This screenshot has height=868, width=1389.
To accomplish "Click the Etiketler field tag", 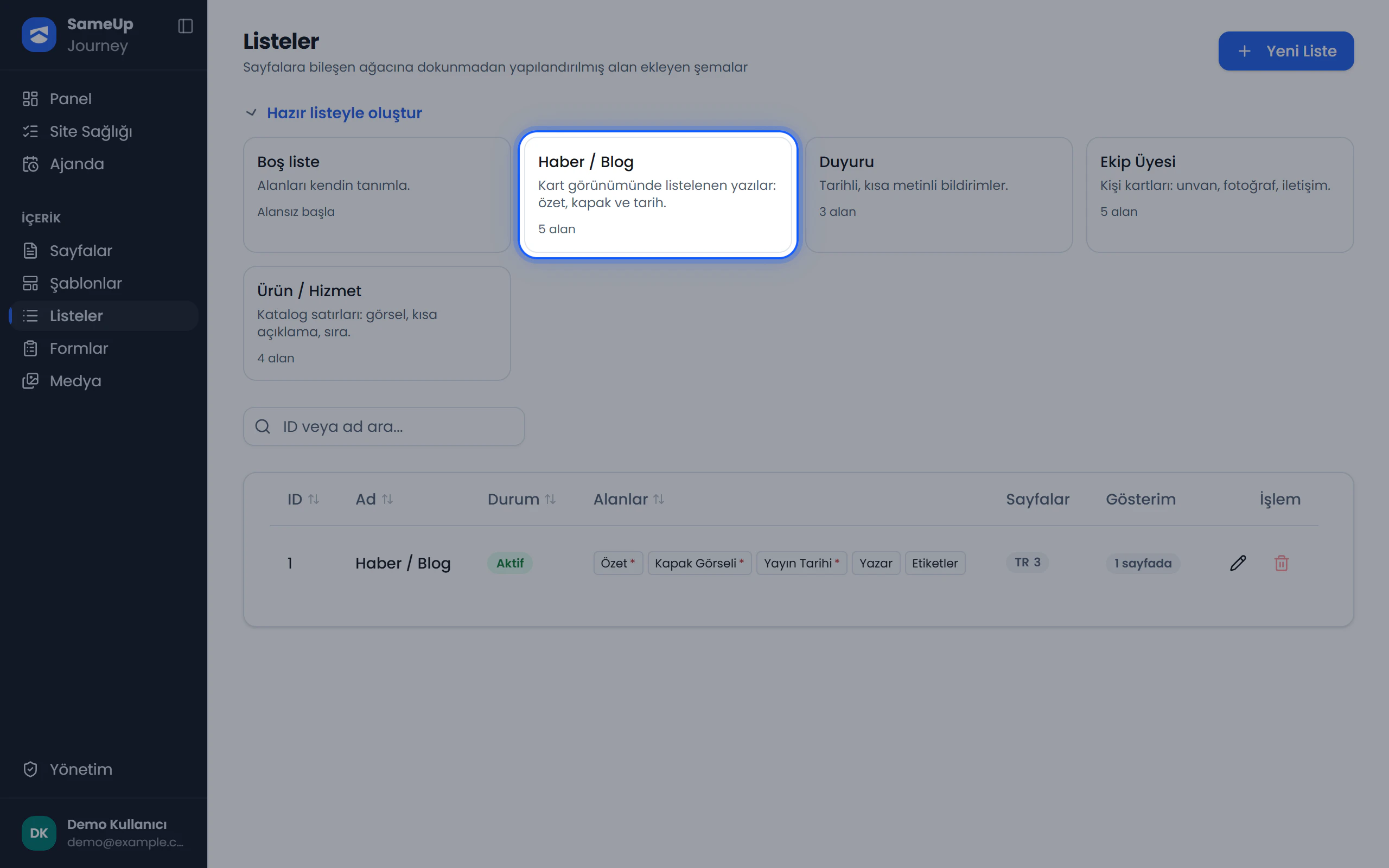I will tap(935, 563).
